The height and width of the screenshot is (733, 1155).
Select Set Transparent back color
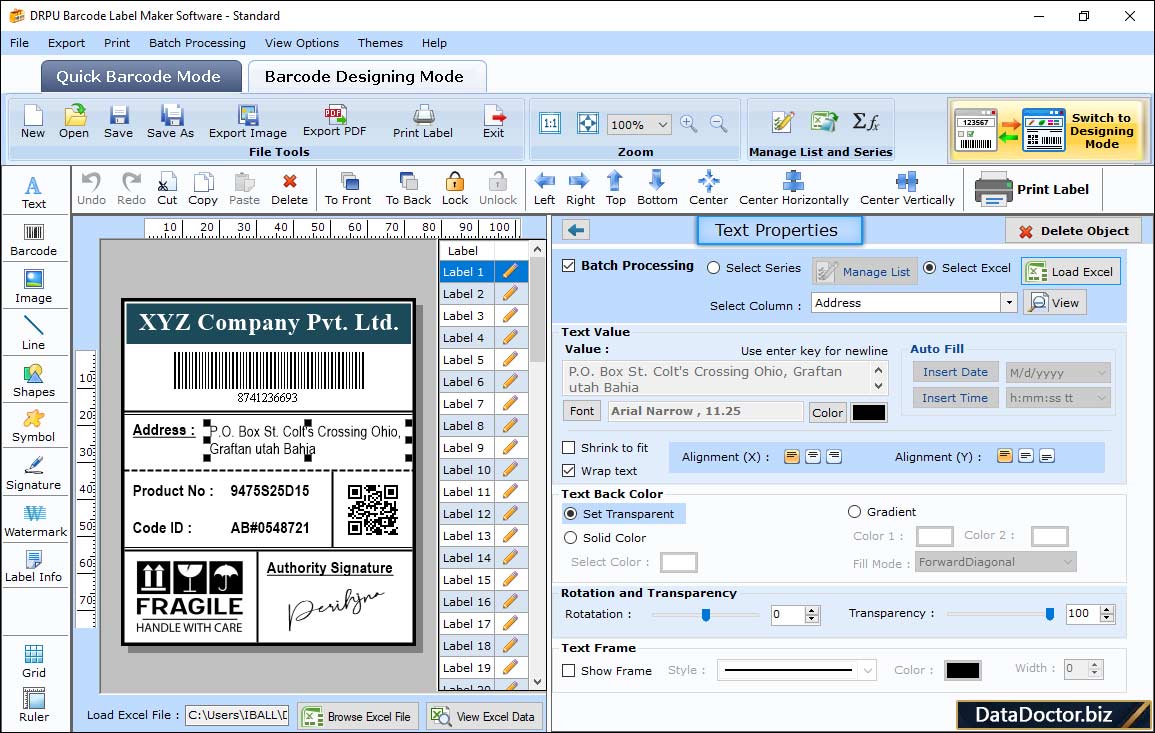pos(570,514)
